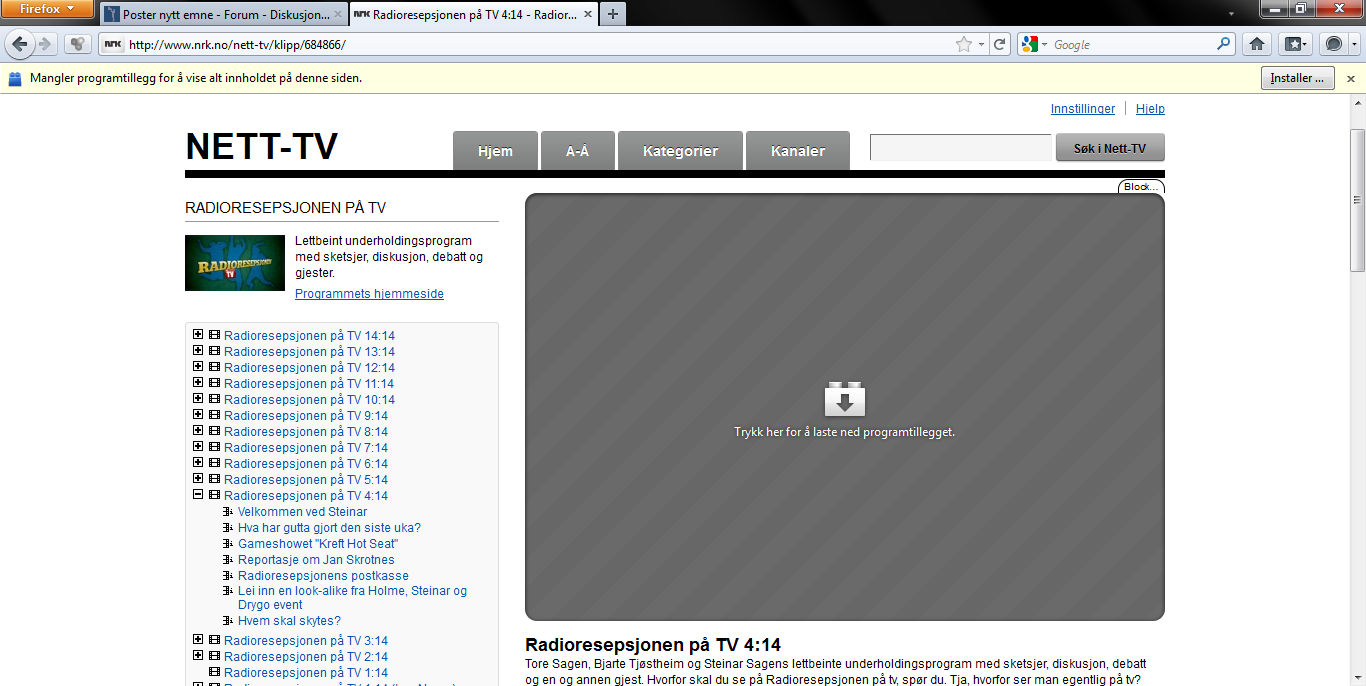This screenshot has width=1366, height=686.
Task: Expand Radioresepsjonen på TV 7:14 episode
Action: pos(198,447)
